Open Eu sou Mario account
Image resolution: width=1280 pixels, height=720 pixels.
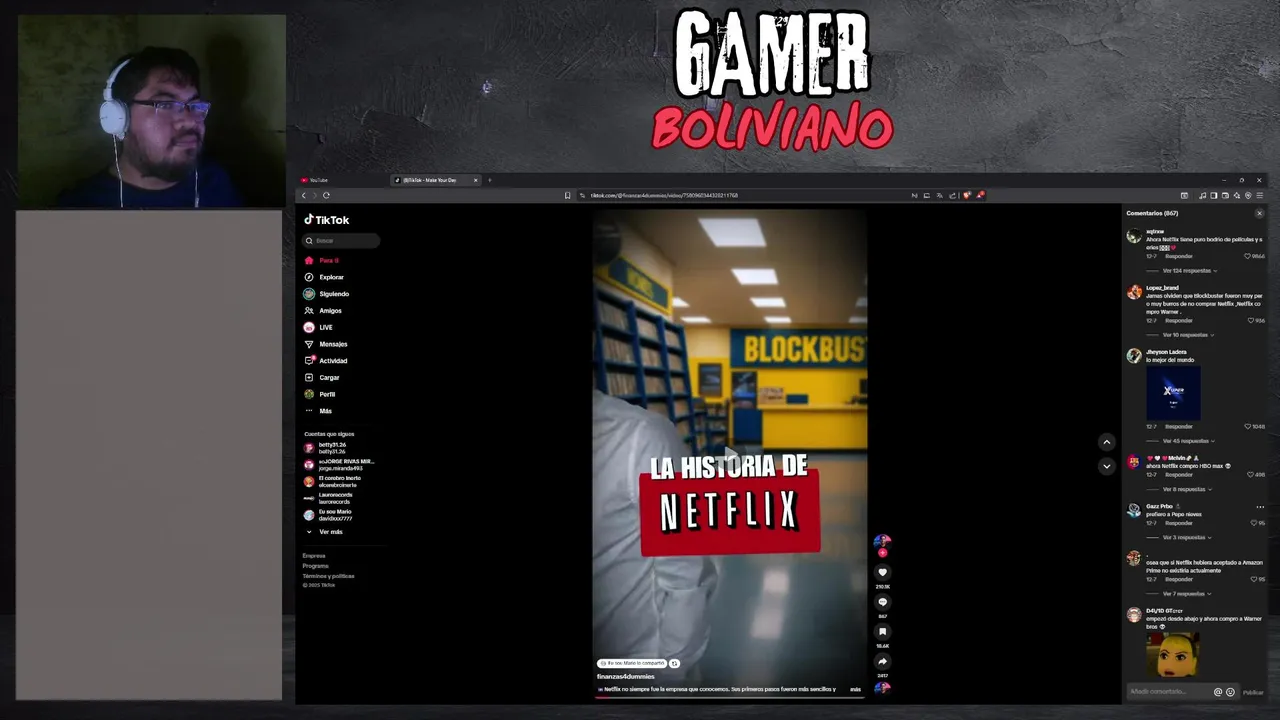coord(329,515)
